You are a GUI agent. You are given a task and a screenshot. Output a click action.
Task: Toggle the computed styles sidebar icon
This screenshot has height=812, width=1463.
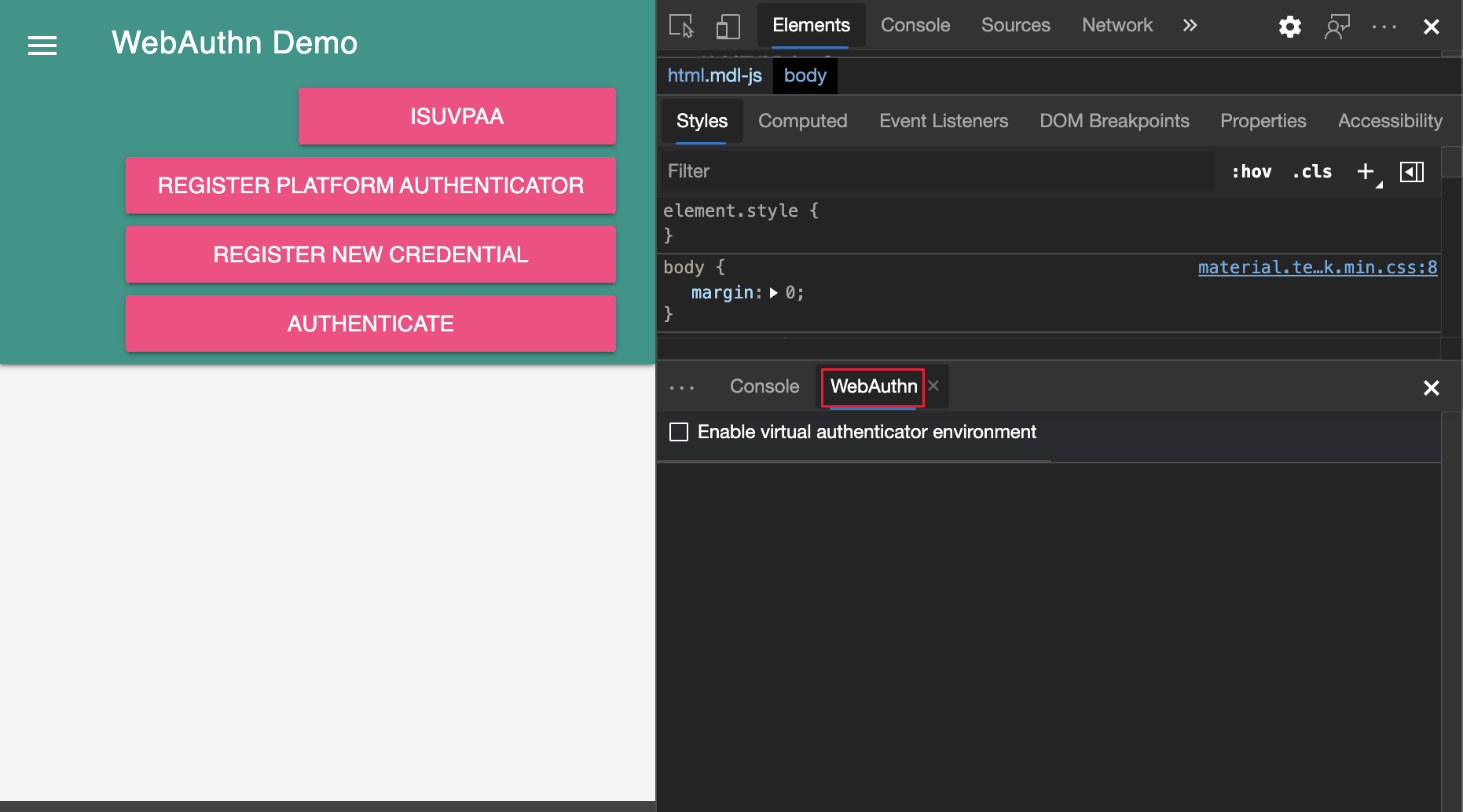pyautogui.click(x=1412, y=172)
